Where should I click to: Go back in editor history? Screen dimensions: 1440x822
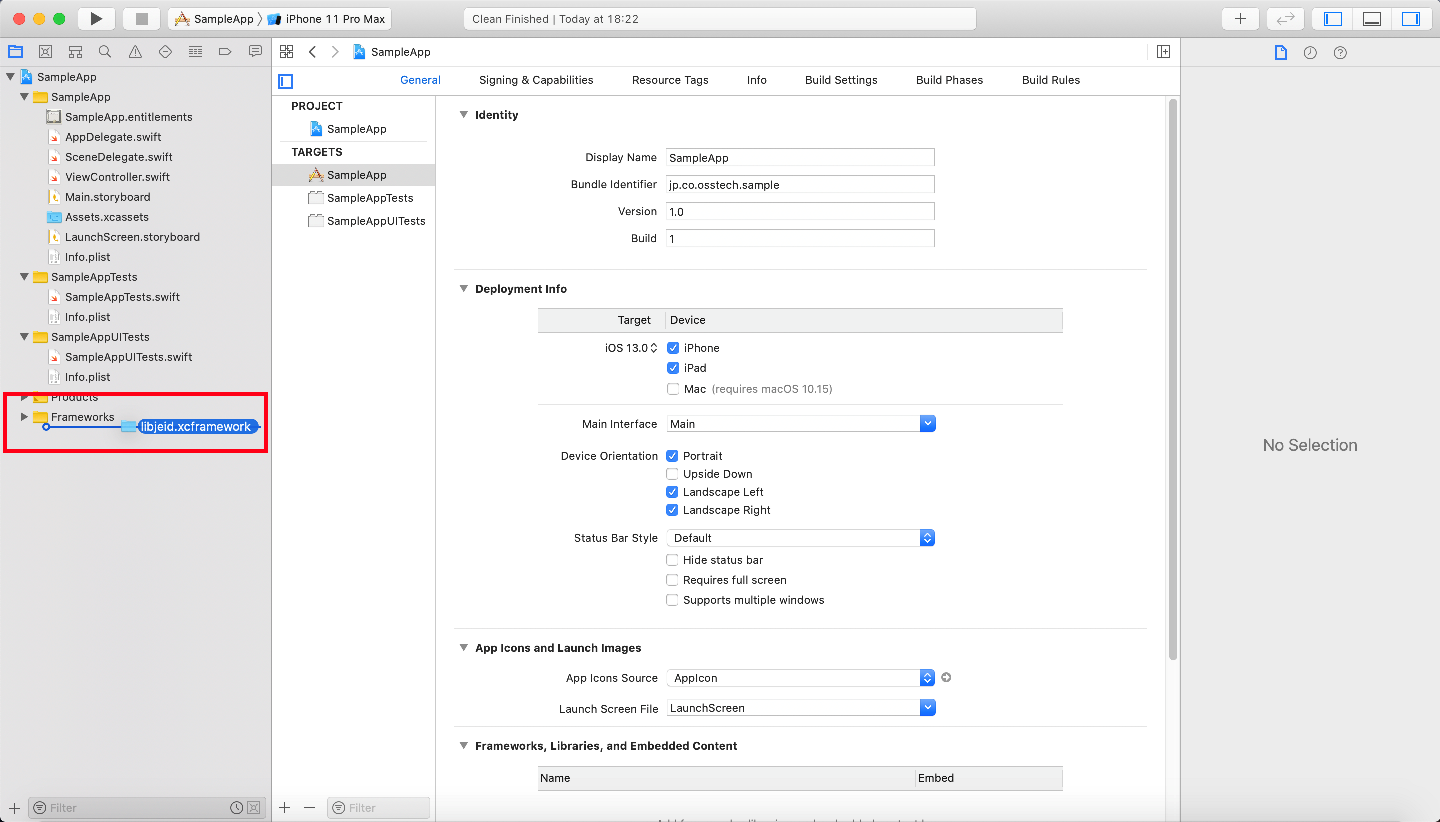click(x=312, y=52)
